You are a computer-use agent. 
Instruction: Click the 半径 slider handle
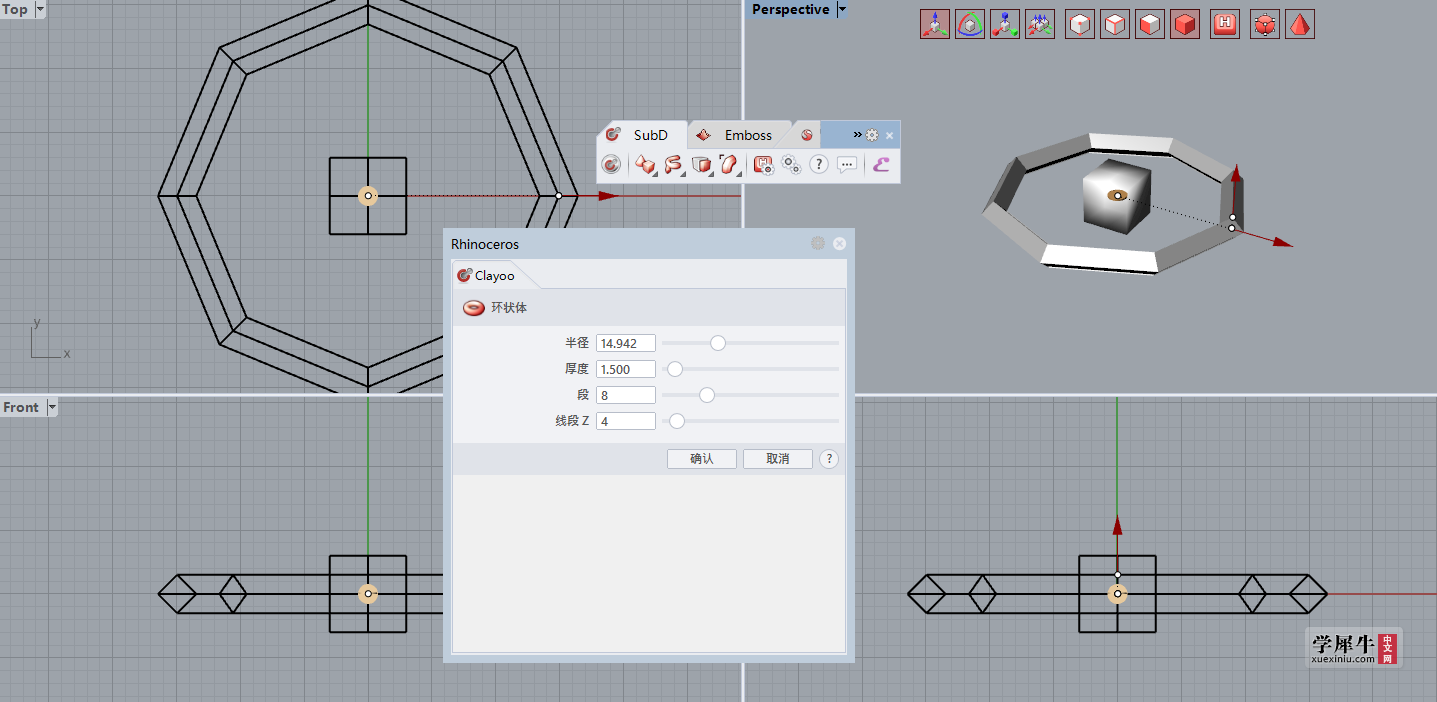coord(718,343)
